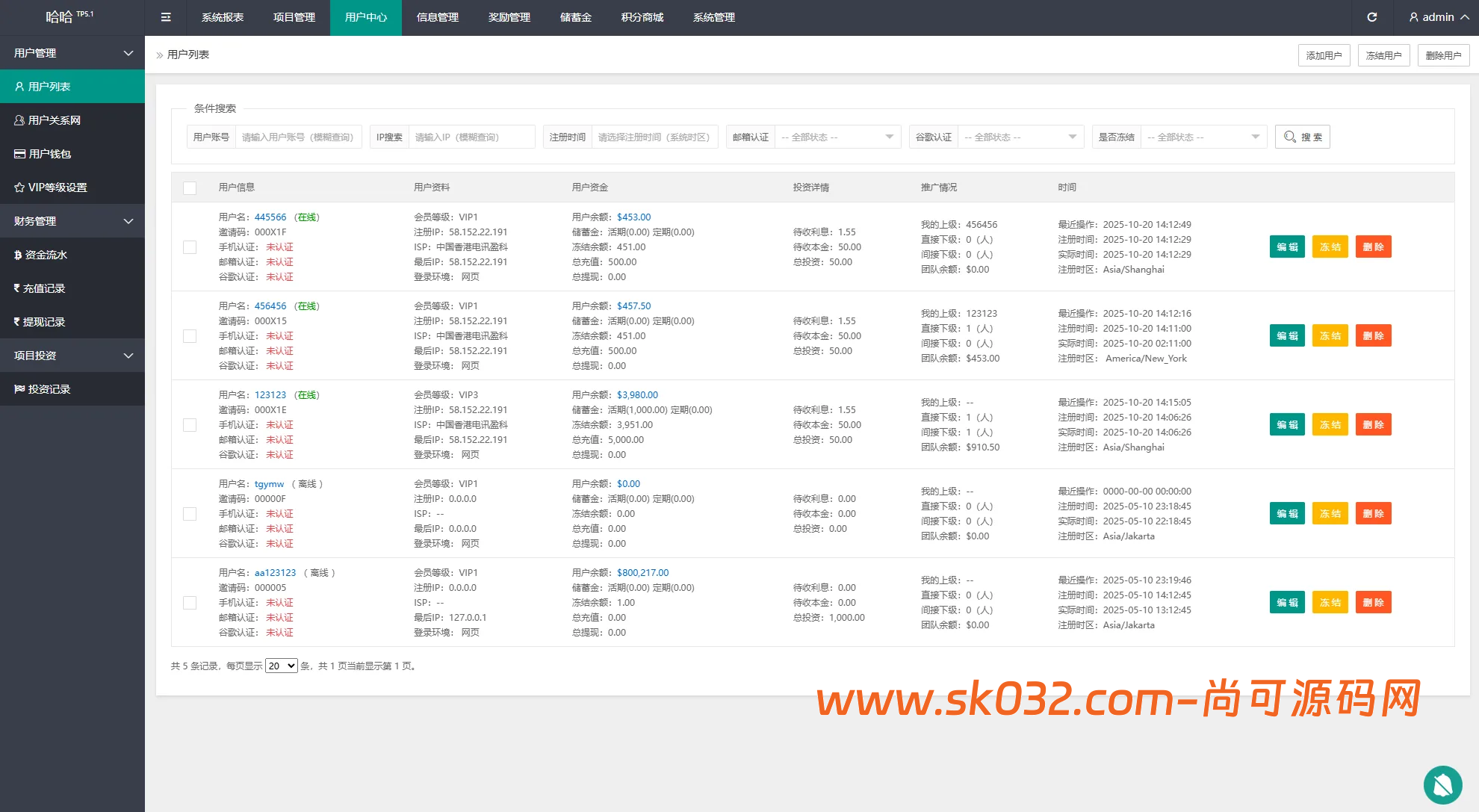The image size is (1479, 812).
Task: Tick checkbox for user 445566
Action: [x=190, y=247]
